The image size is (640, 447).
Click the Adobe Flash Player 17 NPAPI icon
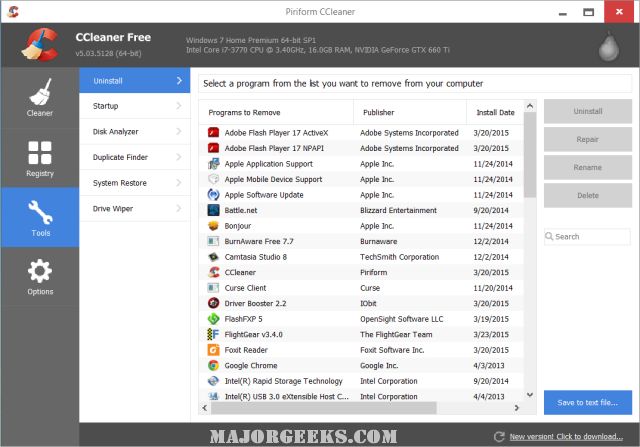(213, 148)
